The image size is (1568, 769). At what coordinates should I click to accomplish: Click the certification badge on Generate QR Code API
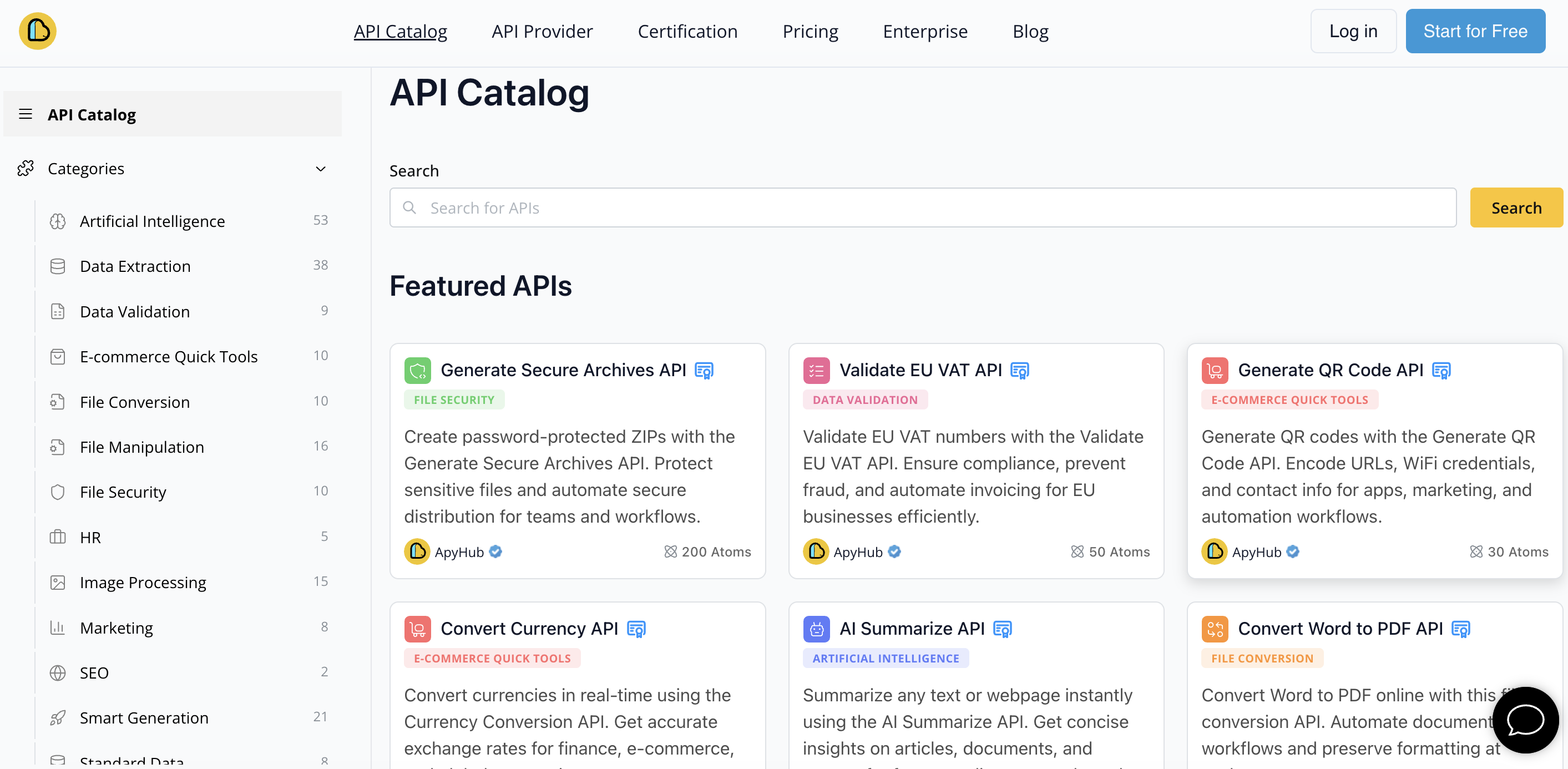click(1441, 370)
